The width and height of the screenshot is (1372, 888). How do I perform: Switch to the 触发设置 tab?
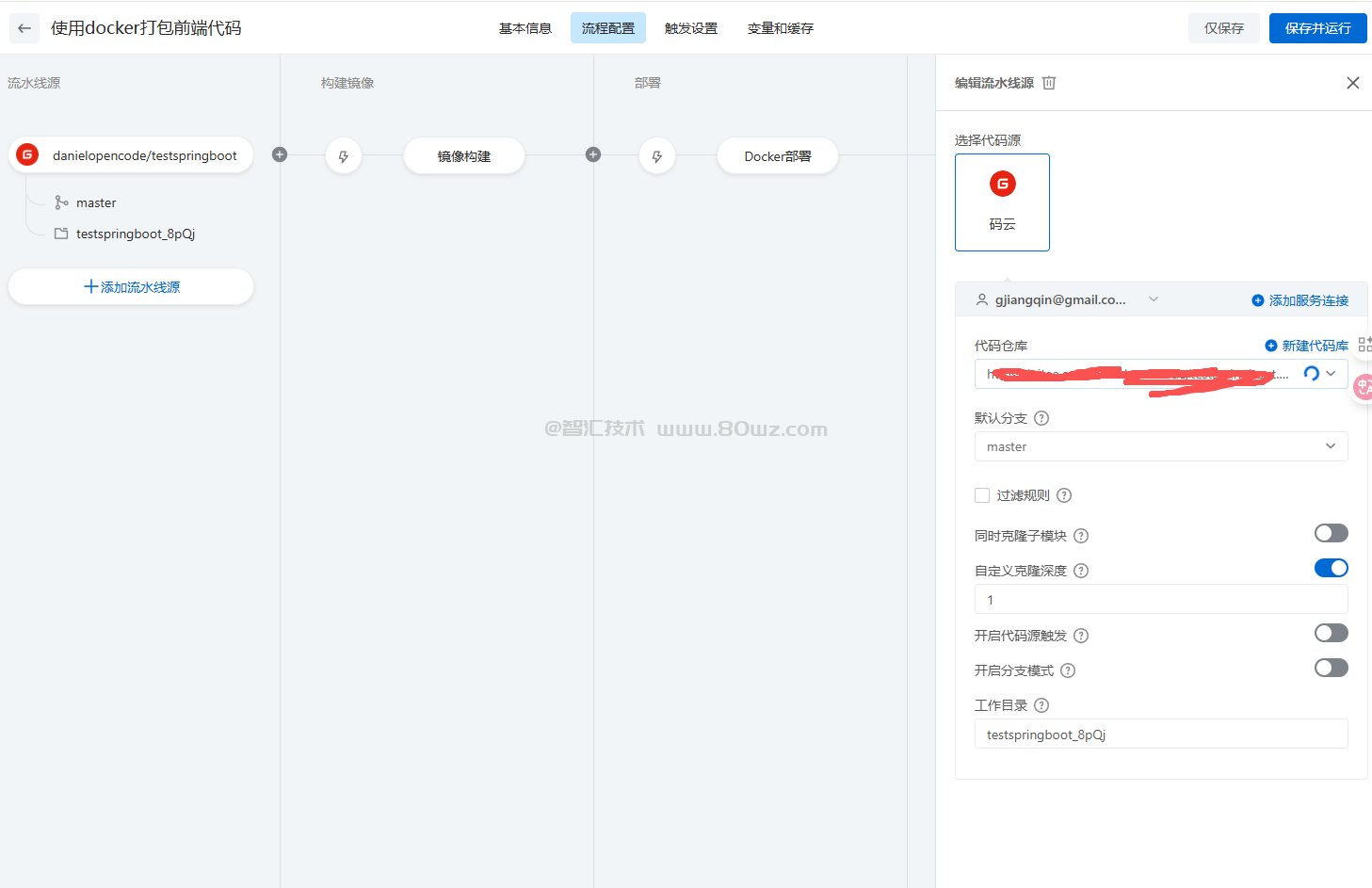pos(690,28)
